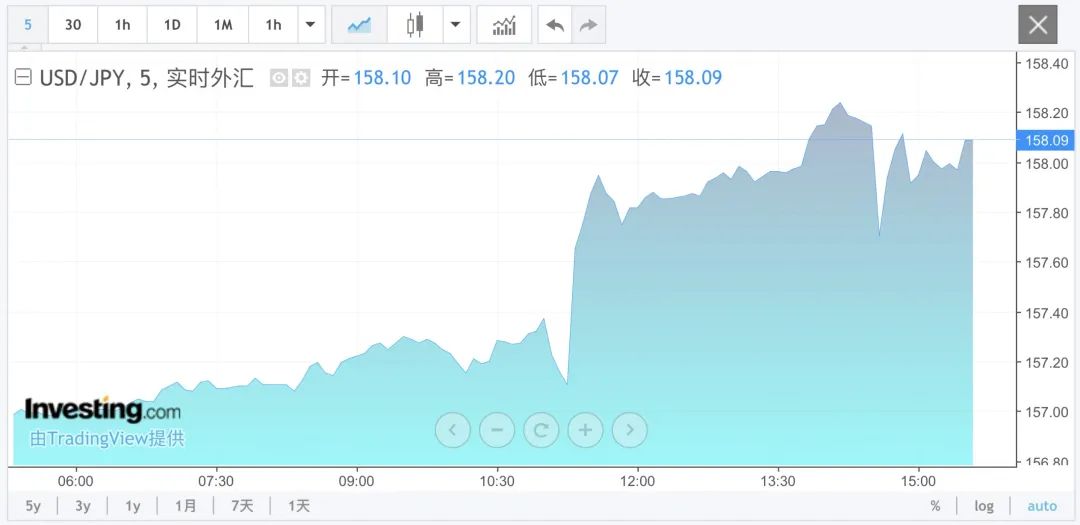Set date range to 7天
Viewport: 1080px width, 525px height.
pyautogui.click(x=242, y=506)
